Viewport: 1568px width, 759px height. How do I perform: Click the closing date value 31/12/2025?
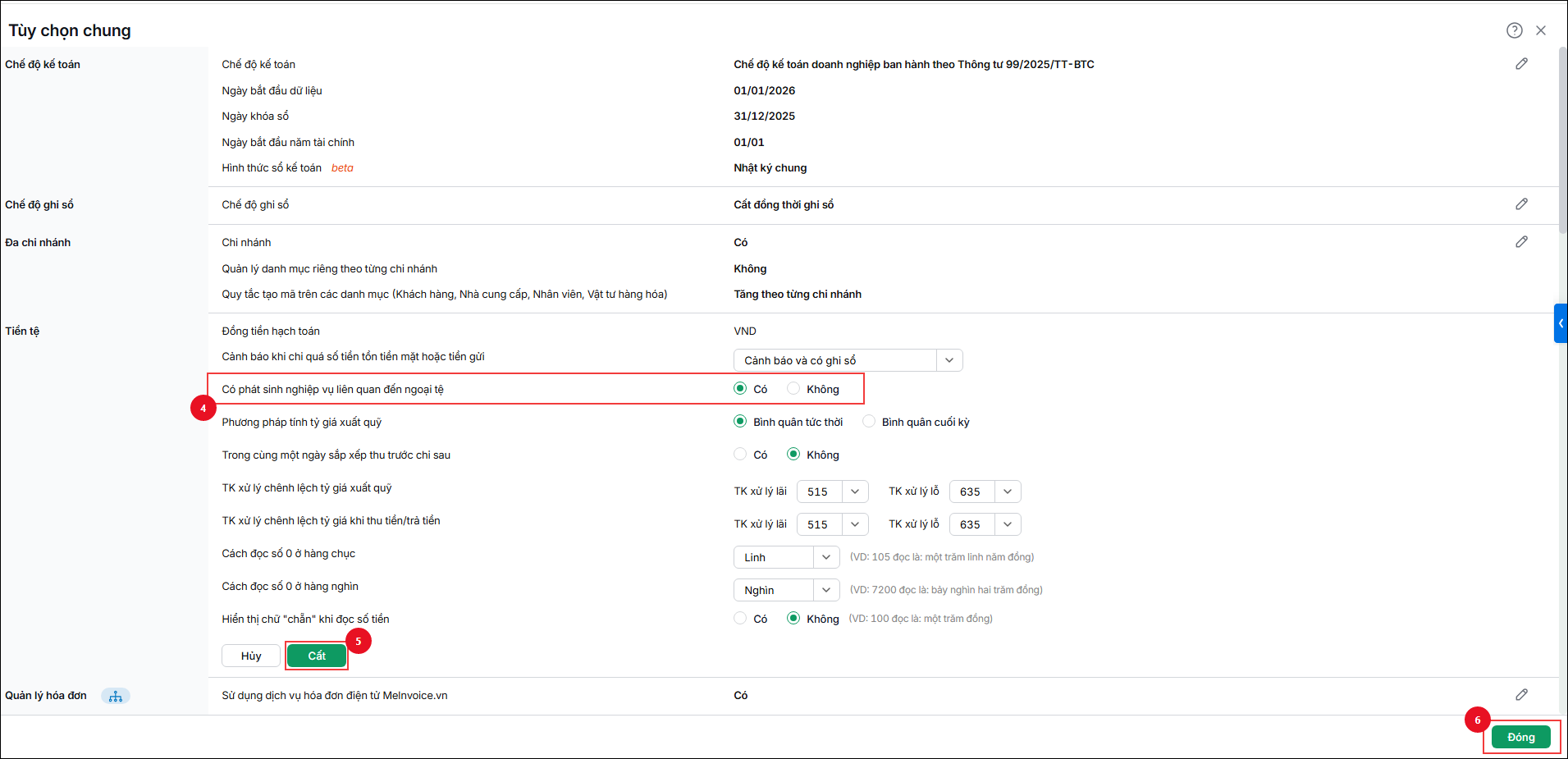(764, 116)
